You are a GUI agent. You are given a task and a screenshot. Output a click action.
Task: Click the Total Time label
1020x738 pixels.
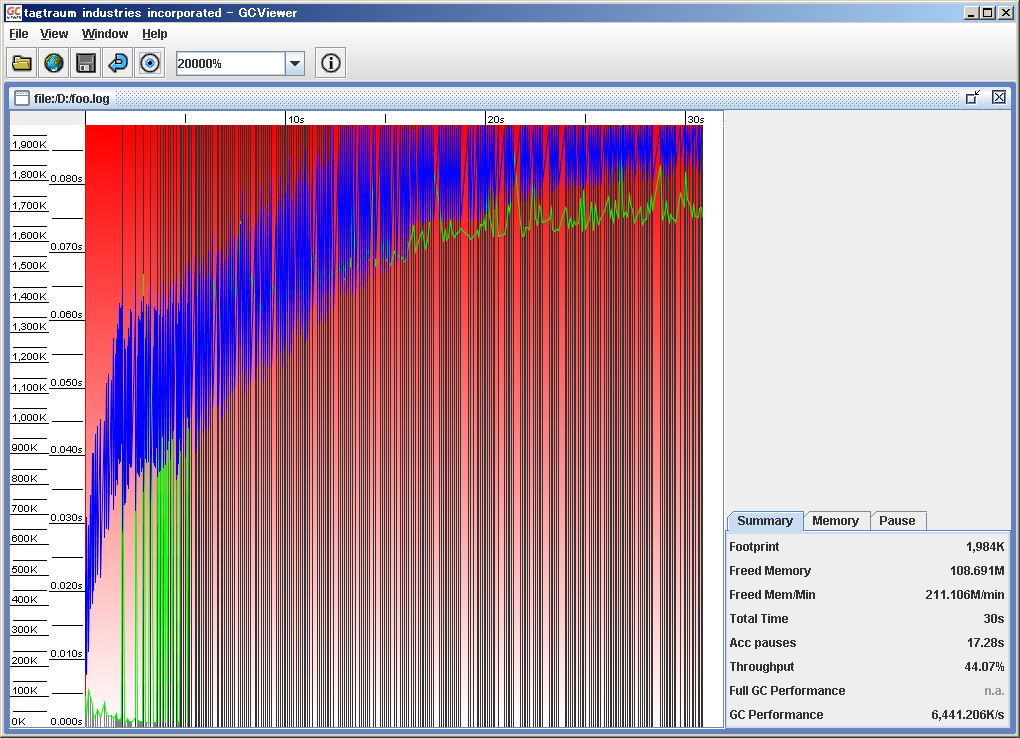pos(758,619)
